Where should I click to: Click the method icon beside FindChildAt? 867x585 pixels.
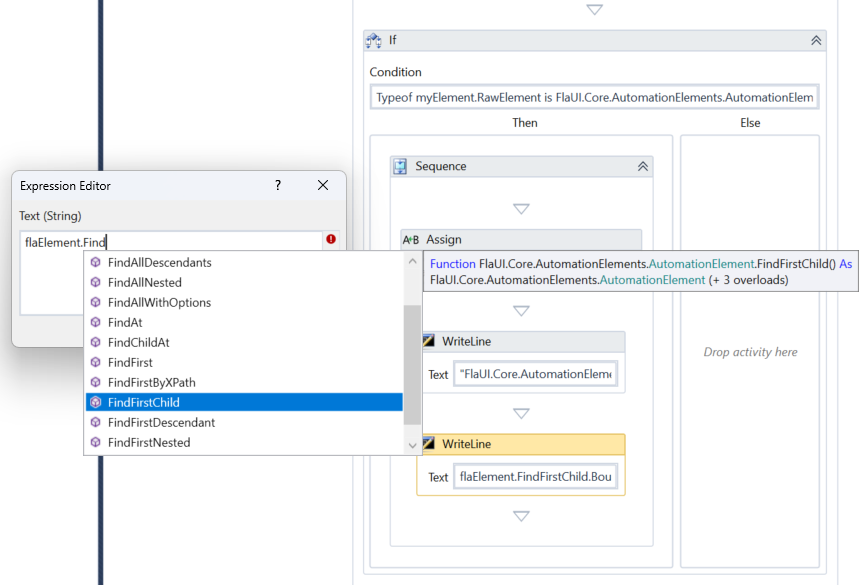tap(96, 342)
